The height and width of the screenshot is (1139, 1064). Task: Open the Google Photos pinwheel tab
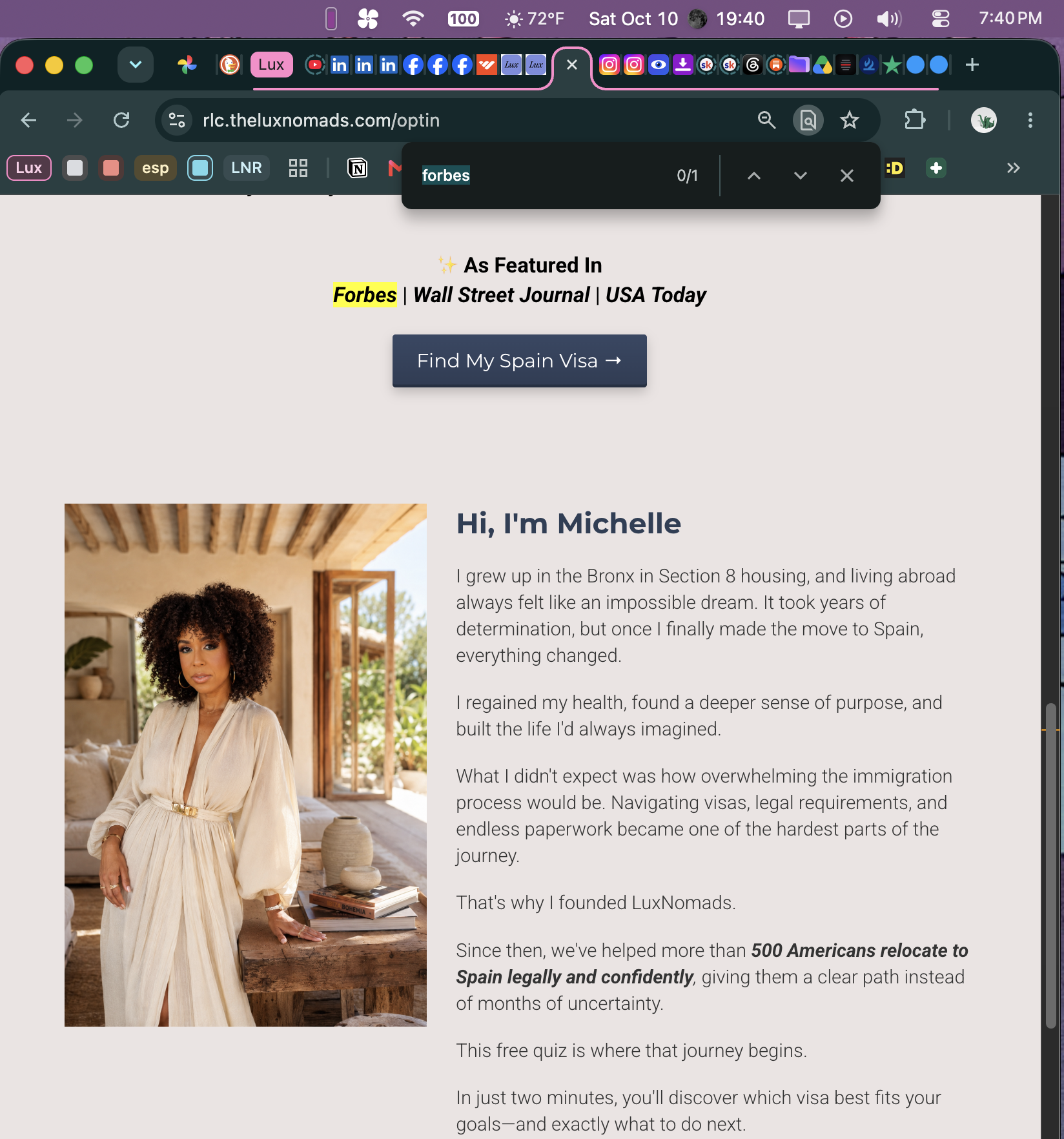(x=187, y=65)
